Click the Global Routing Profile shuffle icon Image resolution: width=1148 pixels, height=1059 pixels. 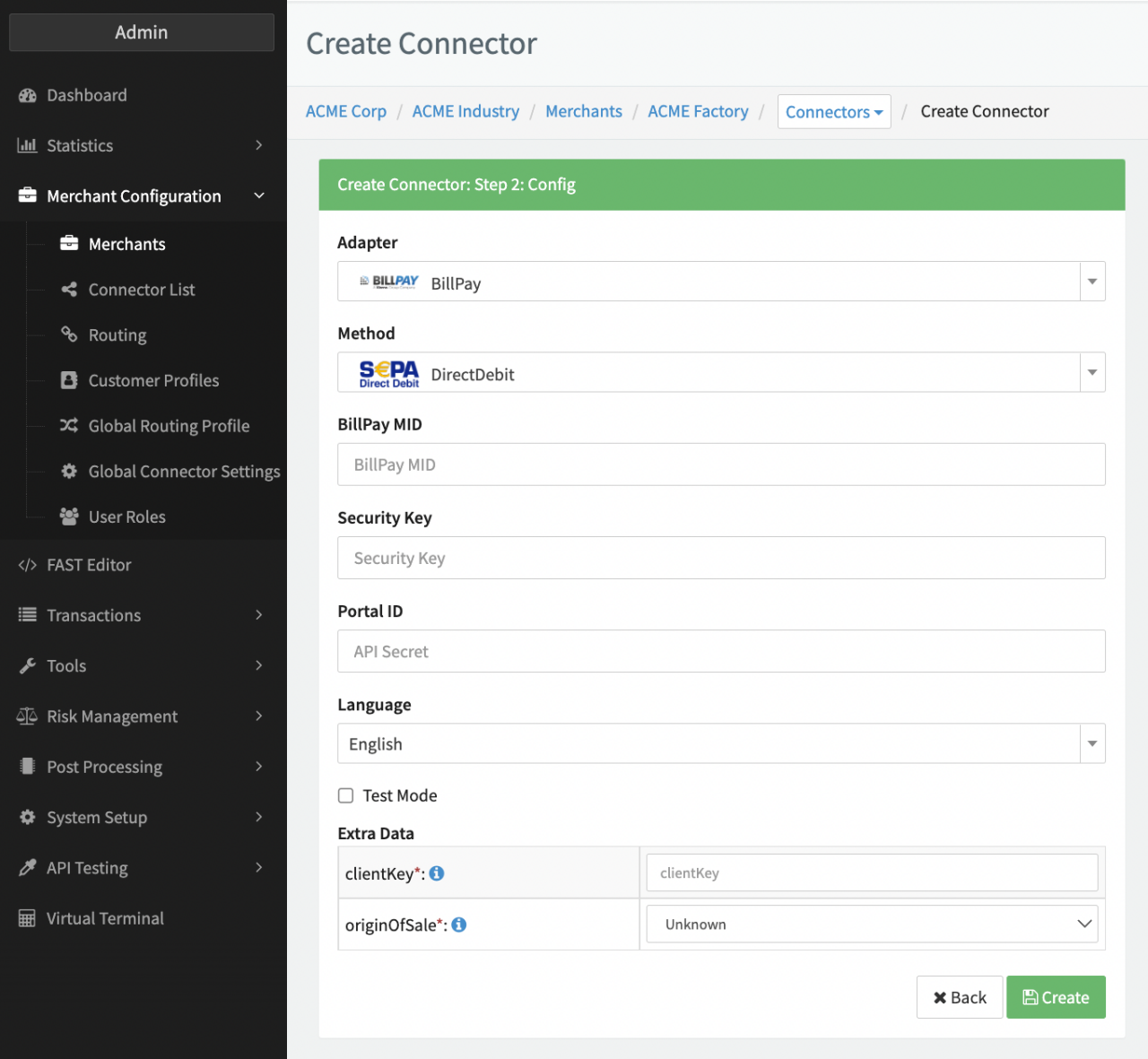point(69,426)
